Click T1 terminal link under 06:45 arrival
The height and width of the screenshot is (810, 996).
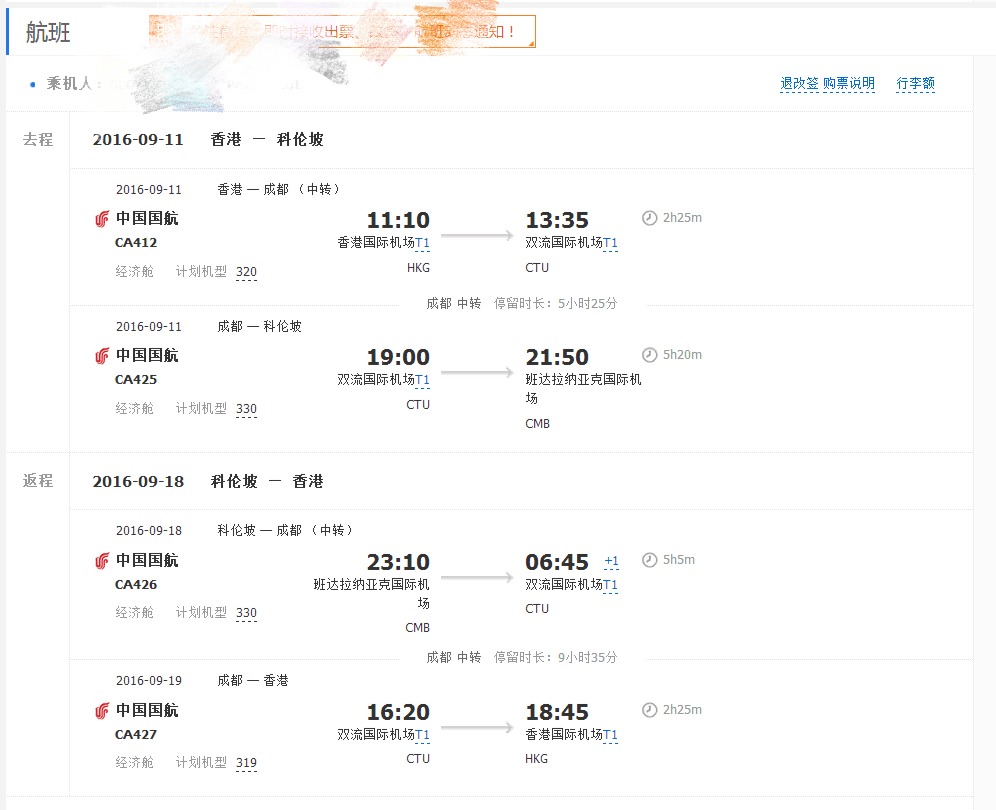click(610, 584)
